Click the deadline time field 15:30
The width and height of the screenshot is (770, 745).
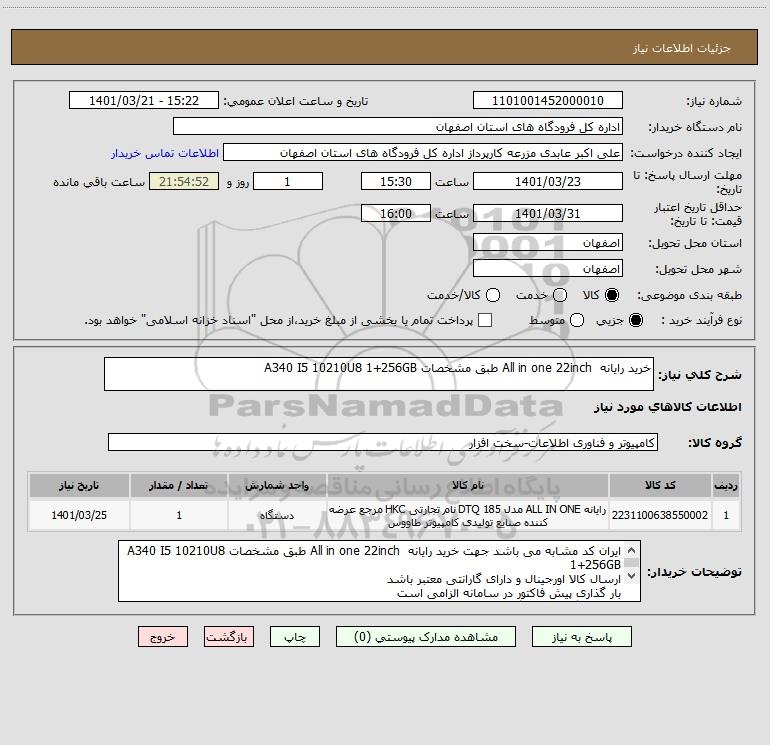coord(396,181)
